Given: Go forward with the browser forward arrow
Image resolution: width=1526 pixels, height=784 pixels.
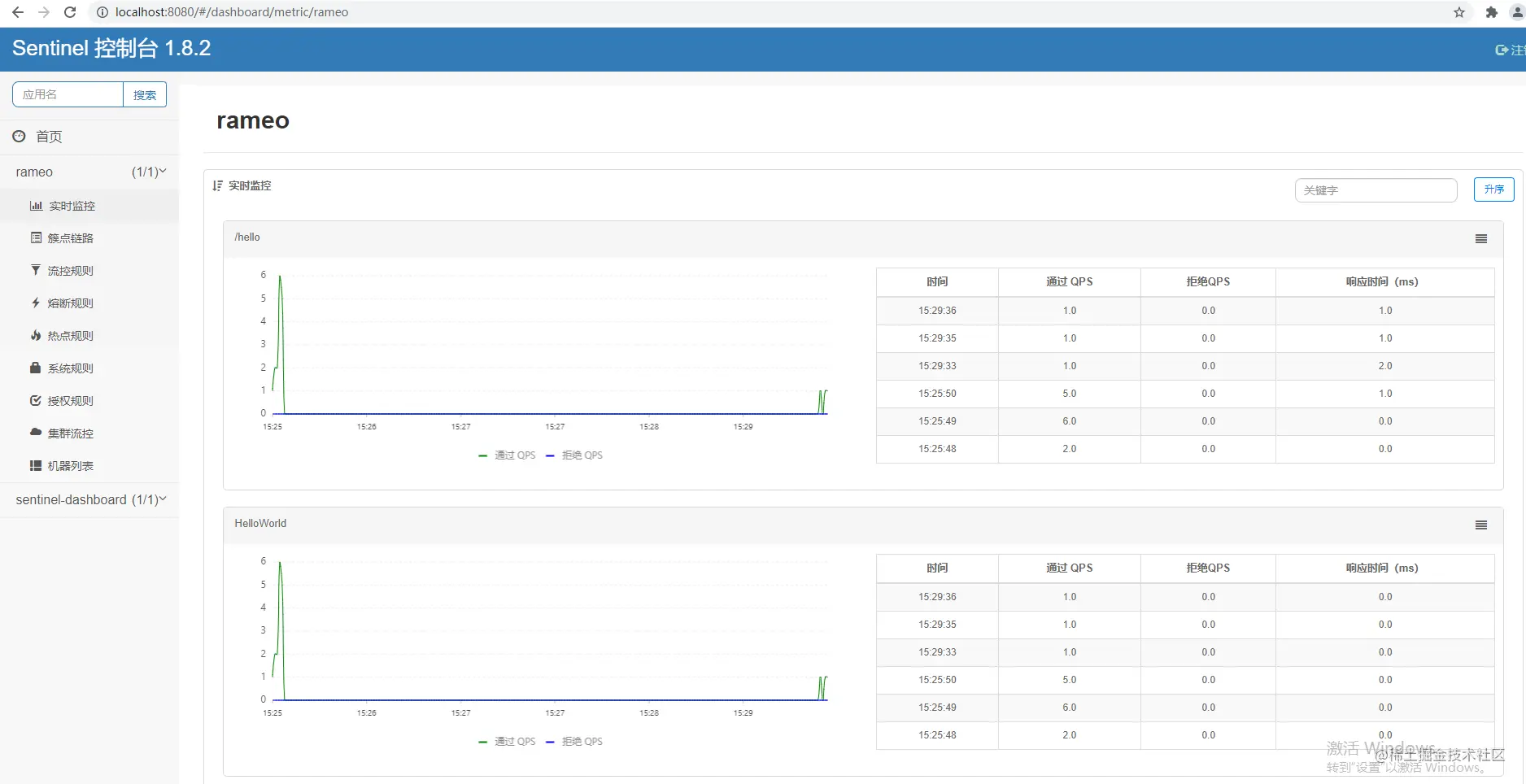Looking at the screenshot, I should click(44, 12).
